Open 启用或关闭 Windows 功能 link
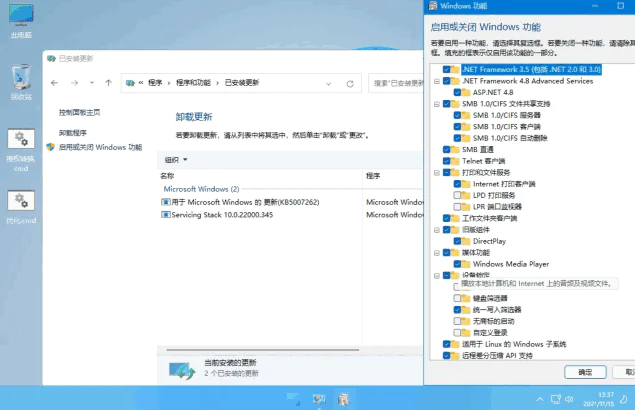 [x=100, y=147]
